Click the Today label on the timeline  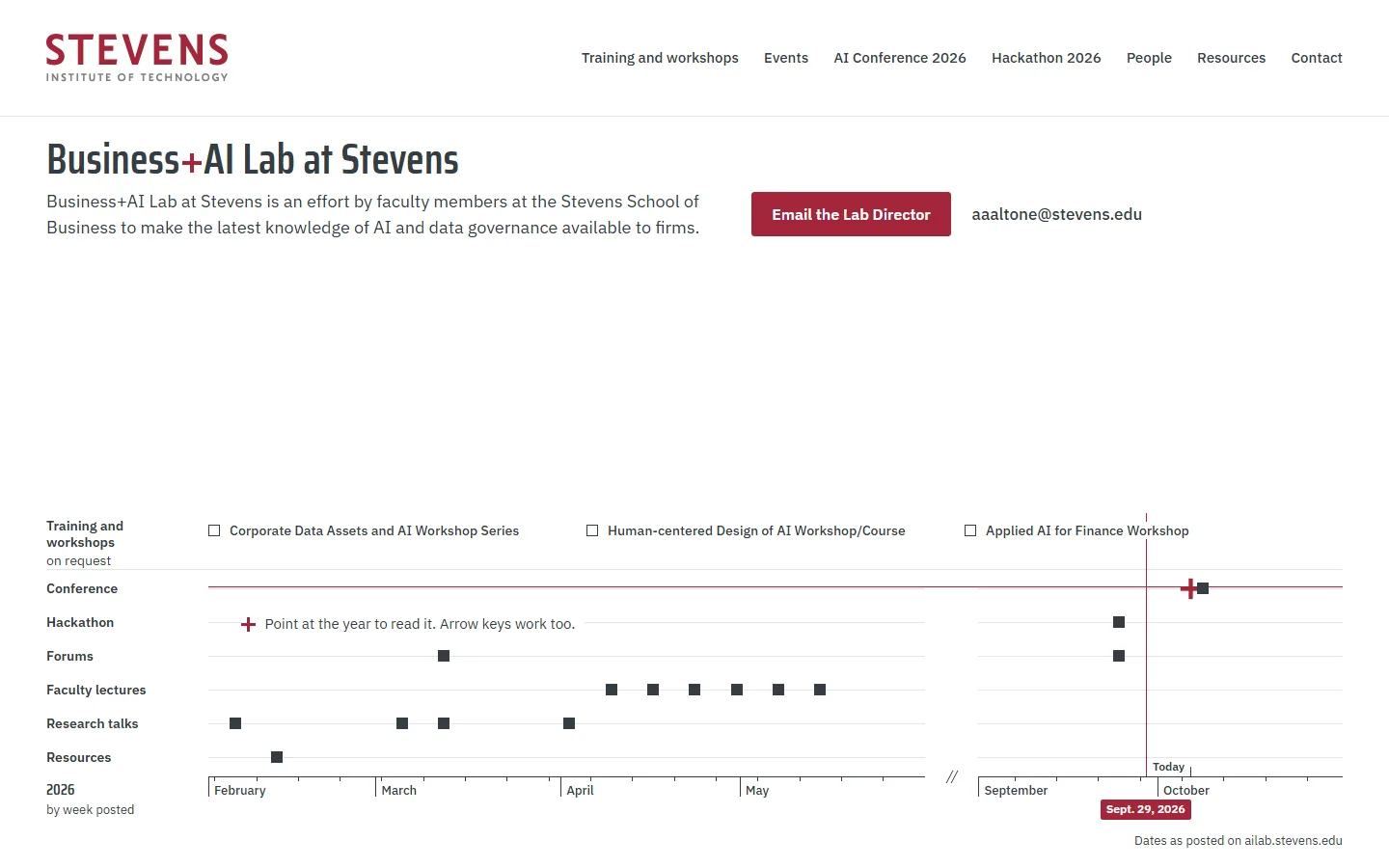(x=1168, y=767)
